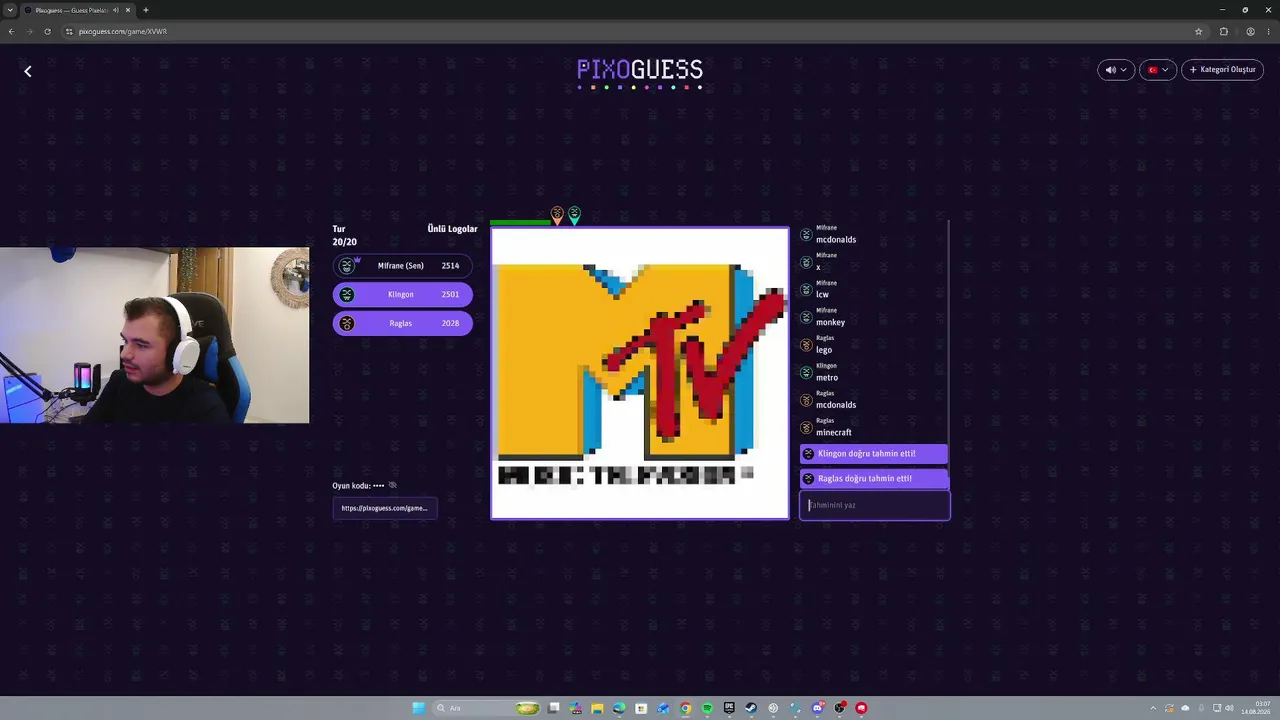
Task: Open the browser tab search dropdown
Action: coord(10,10)
